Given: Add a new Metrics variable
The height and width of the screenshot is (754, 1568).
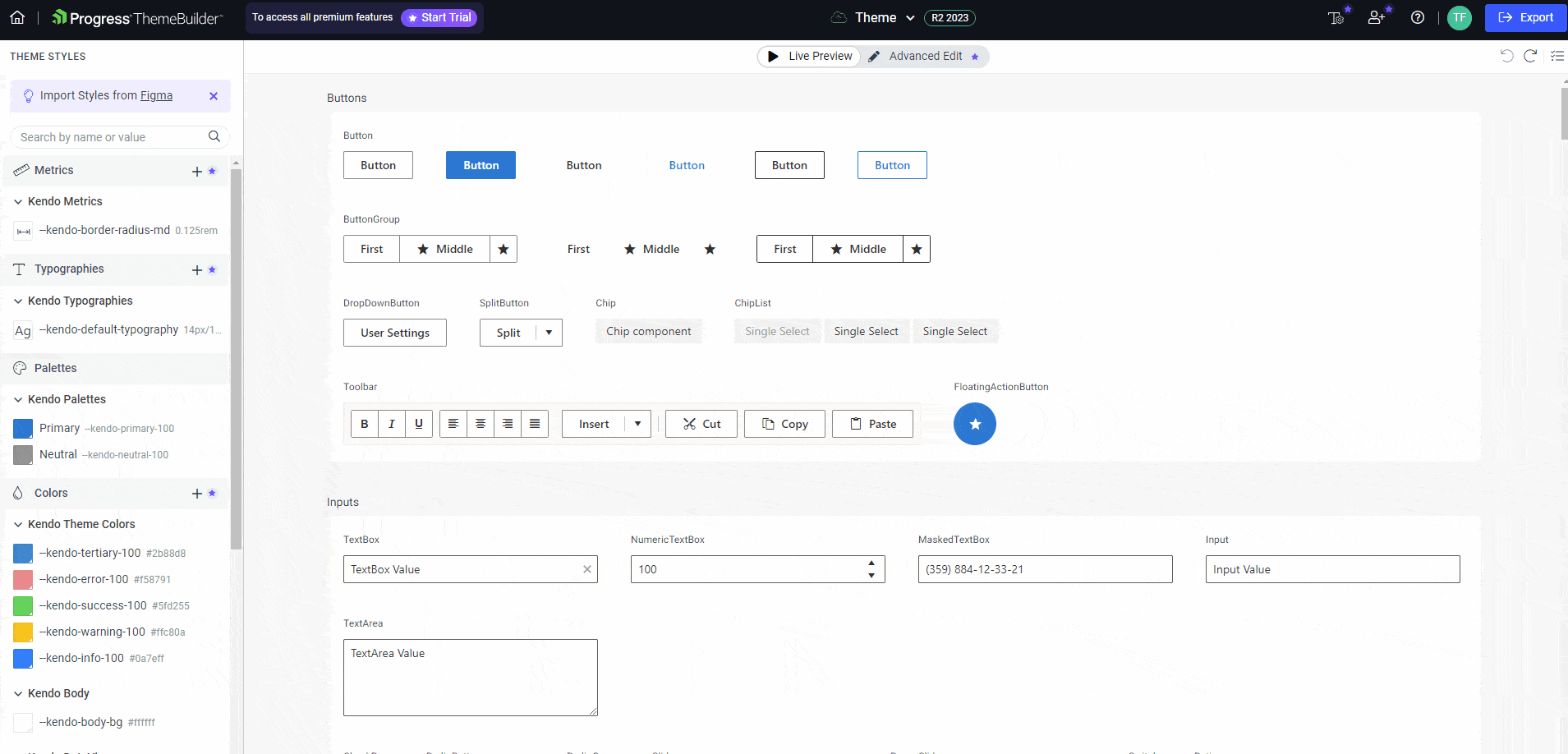Looking at the screenshot, I should (197, 171).
